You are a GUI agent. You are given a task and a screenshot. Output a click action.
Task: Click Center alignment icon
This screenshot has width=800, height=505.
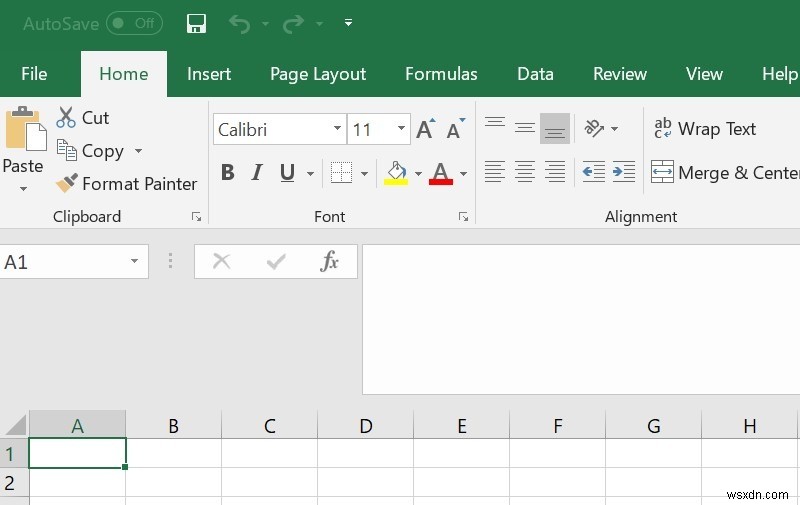[x=524, y=172]
